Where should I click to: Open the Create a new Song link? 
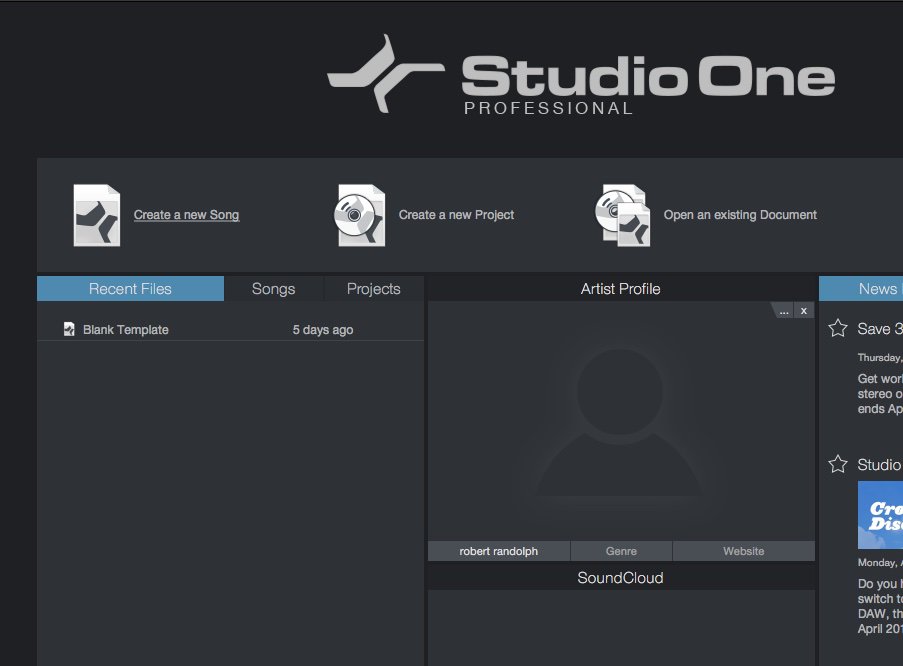pyautogui.click(x=186, y=215)
